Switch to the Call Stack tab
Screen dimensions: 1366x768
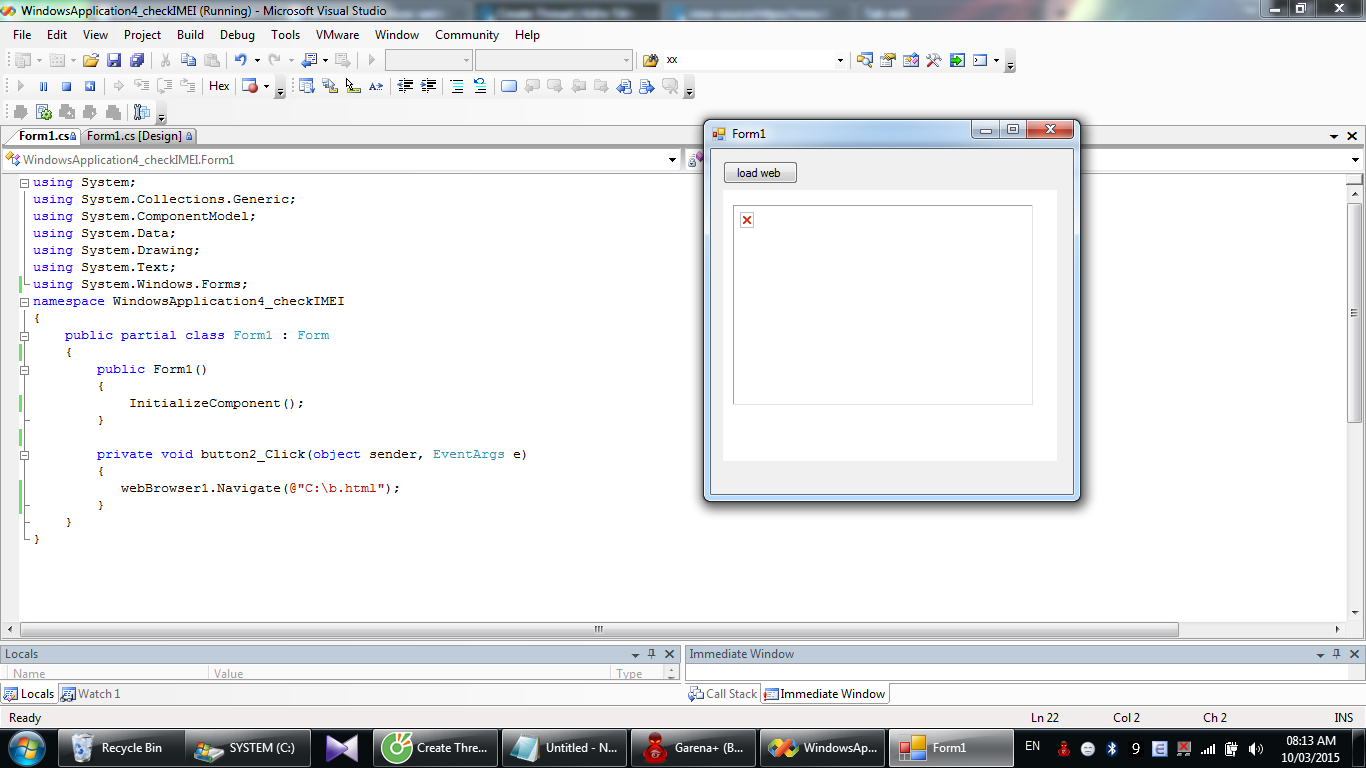click(723, 693)
